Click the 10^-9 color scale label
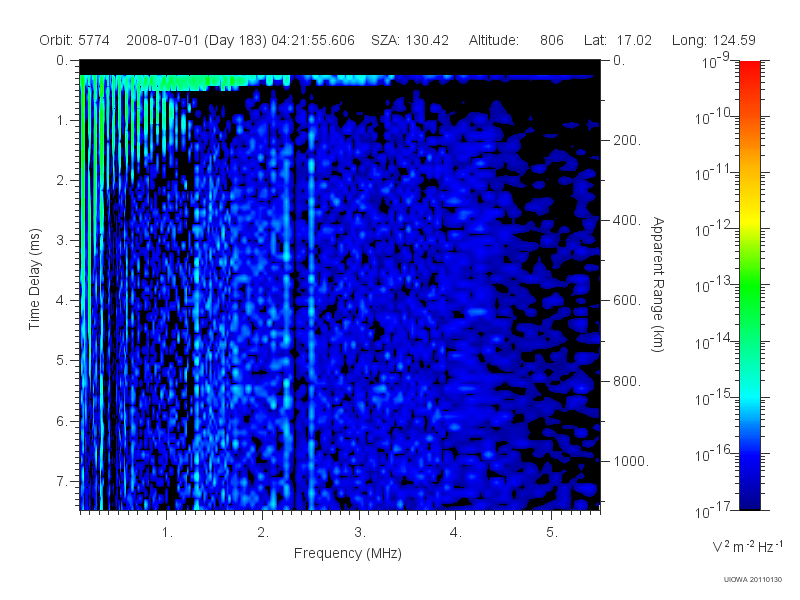Screen dimensions: 800x600 point(715,61)
